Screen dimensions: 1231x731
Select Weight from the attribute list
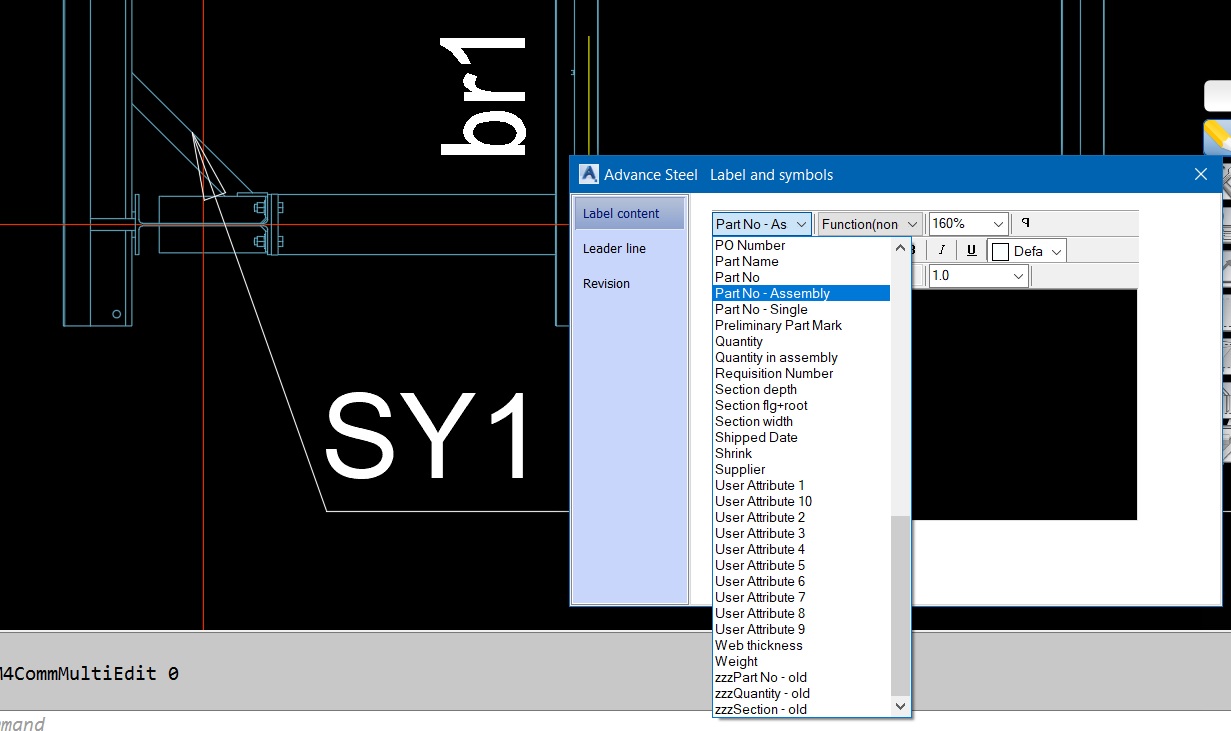coord(735,661)
